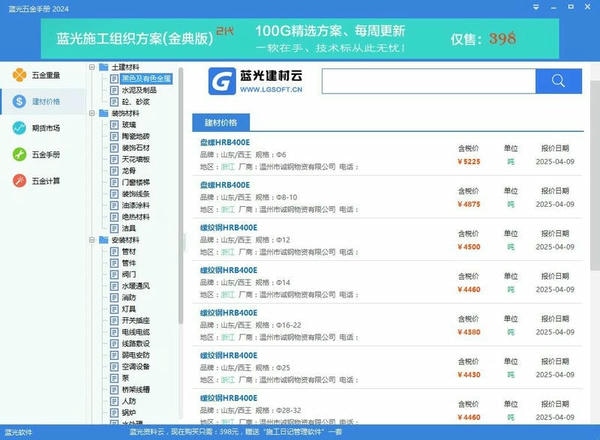Open 五金手册 via its green wrench icon
This screenshot has width=600, height=440.
20,155
